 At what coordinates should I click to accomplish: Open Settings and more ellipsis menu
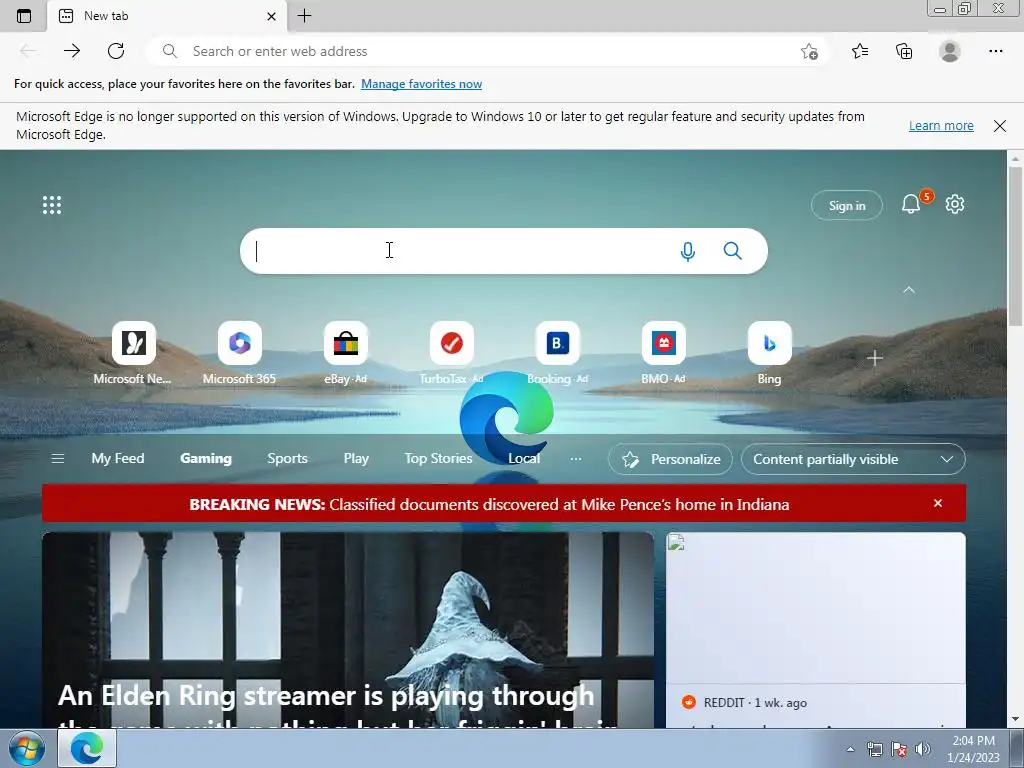(995, 51)
